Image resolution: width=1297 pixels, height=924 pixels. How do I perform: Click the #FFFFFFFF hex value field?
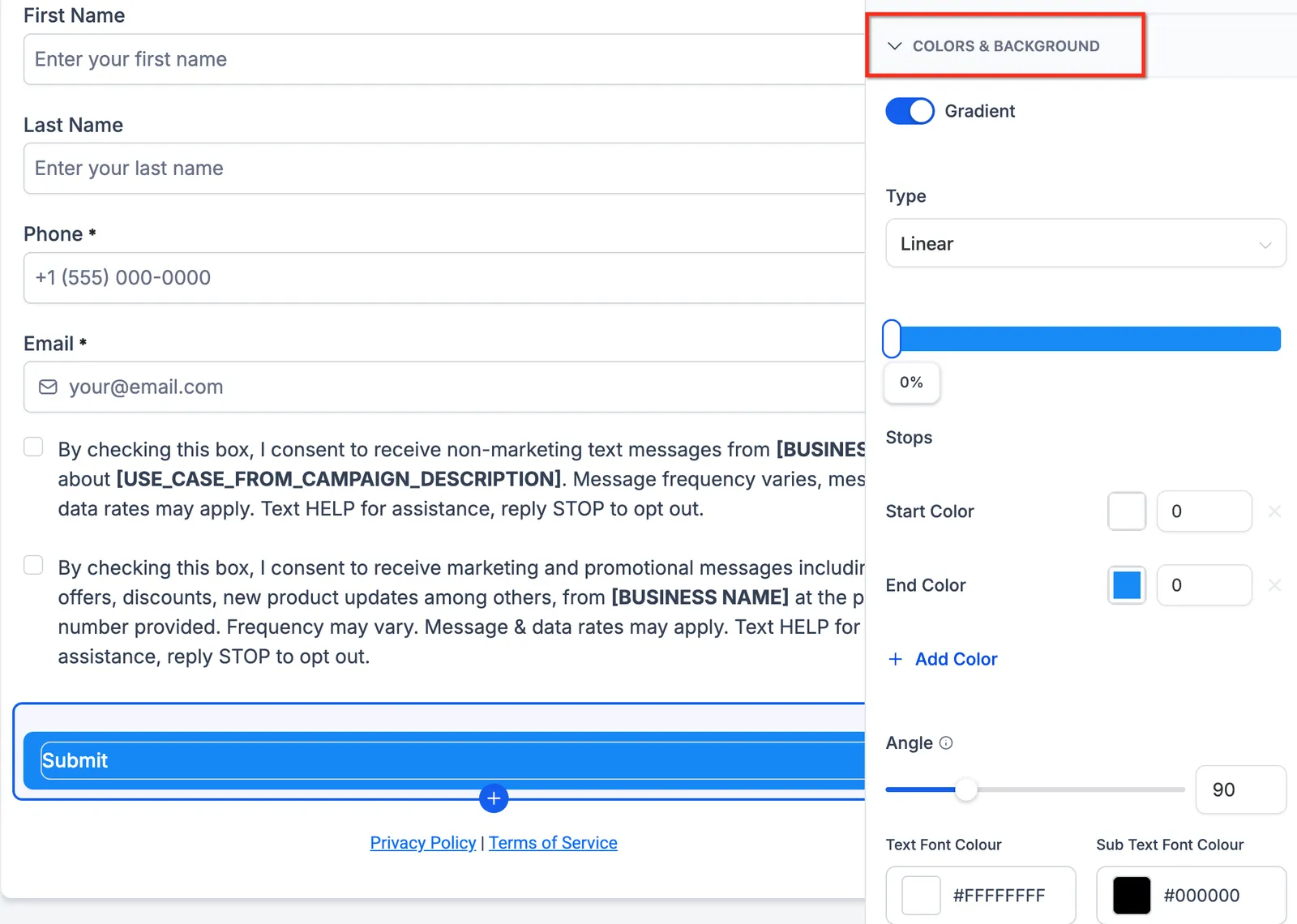tap(1000, 896)
